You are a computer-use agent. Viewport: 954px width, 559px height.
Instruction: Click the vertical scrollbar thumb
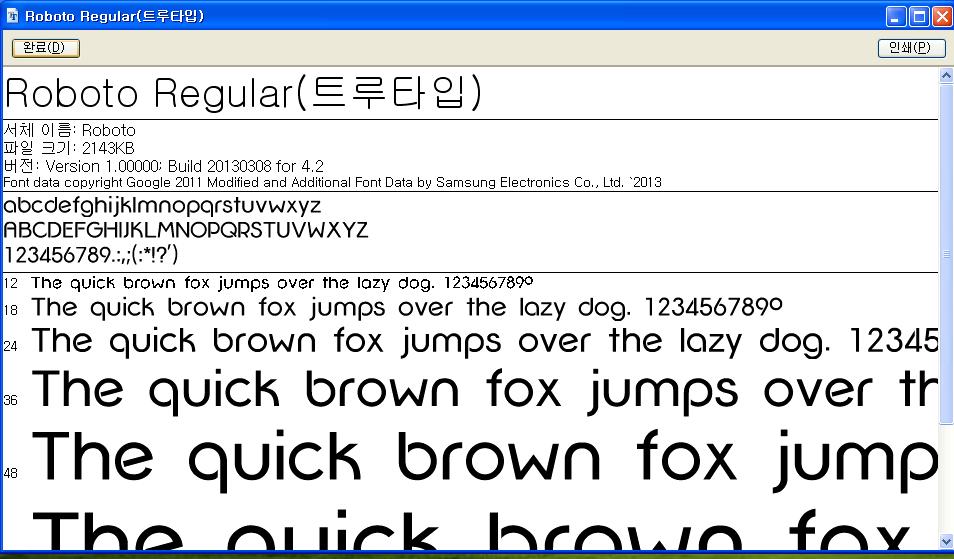946,255
